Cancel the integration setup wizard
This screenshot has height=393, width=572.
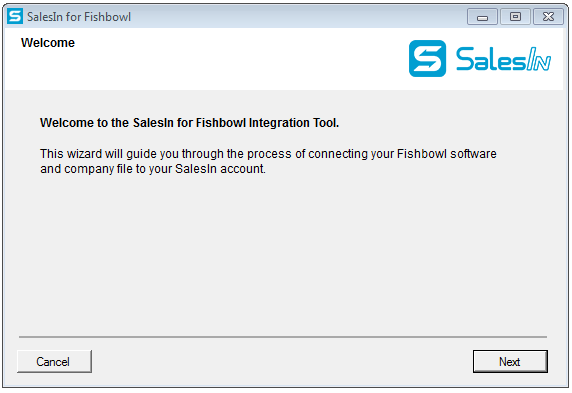click(54, 361)
